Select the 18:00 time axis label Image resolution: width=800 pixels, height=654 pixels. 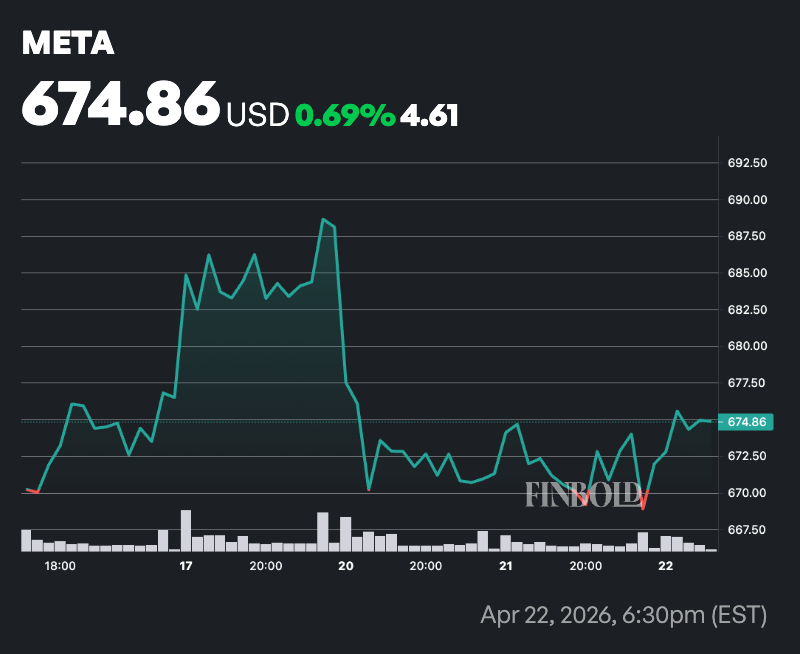61,567
